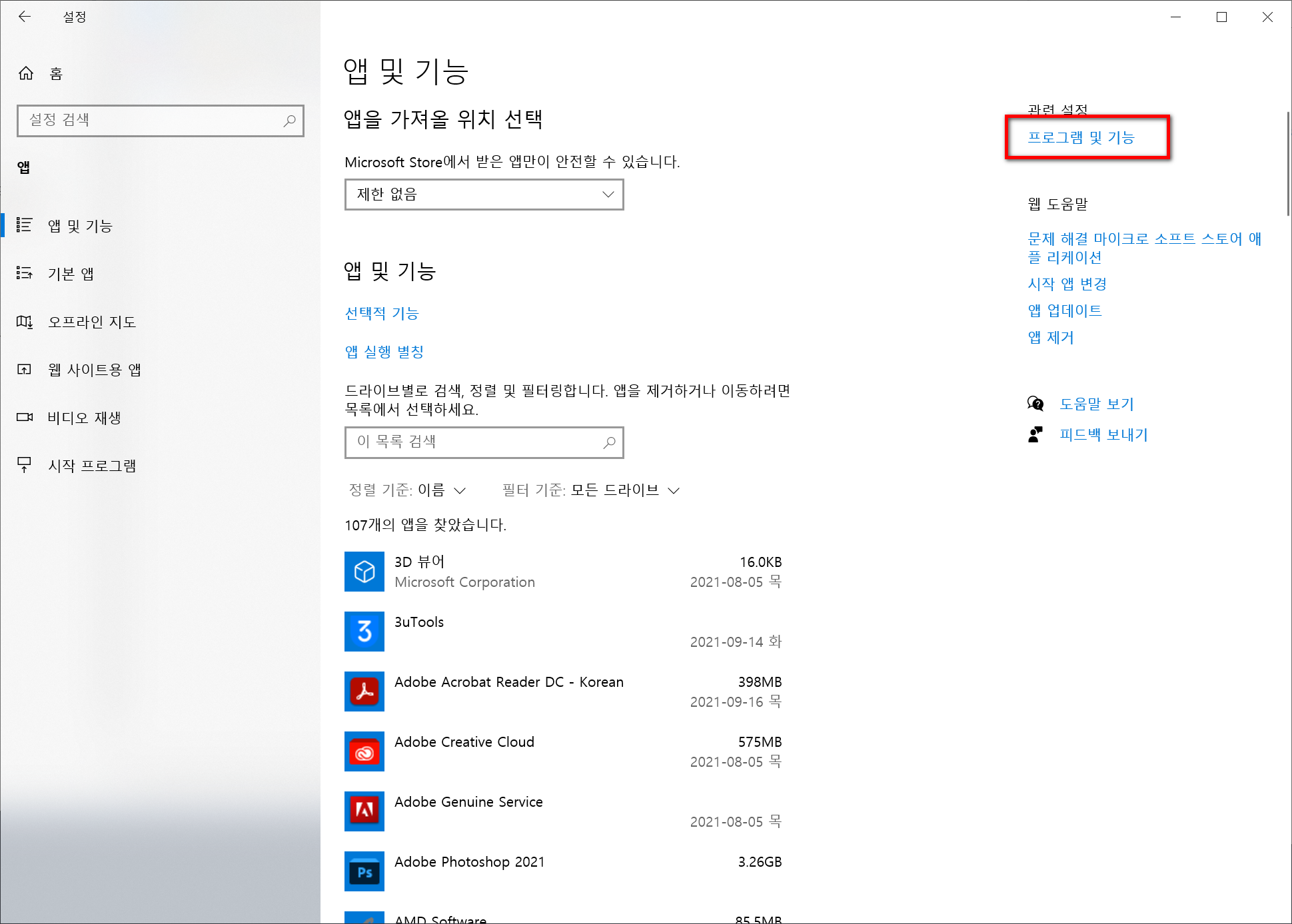Open the 제한 없음 dropdown
Viewport: 1292px width, 924px height.
click(484, 195)
